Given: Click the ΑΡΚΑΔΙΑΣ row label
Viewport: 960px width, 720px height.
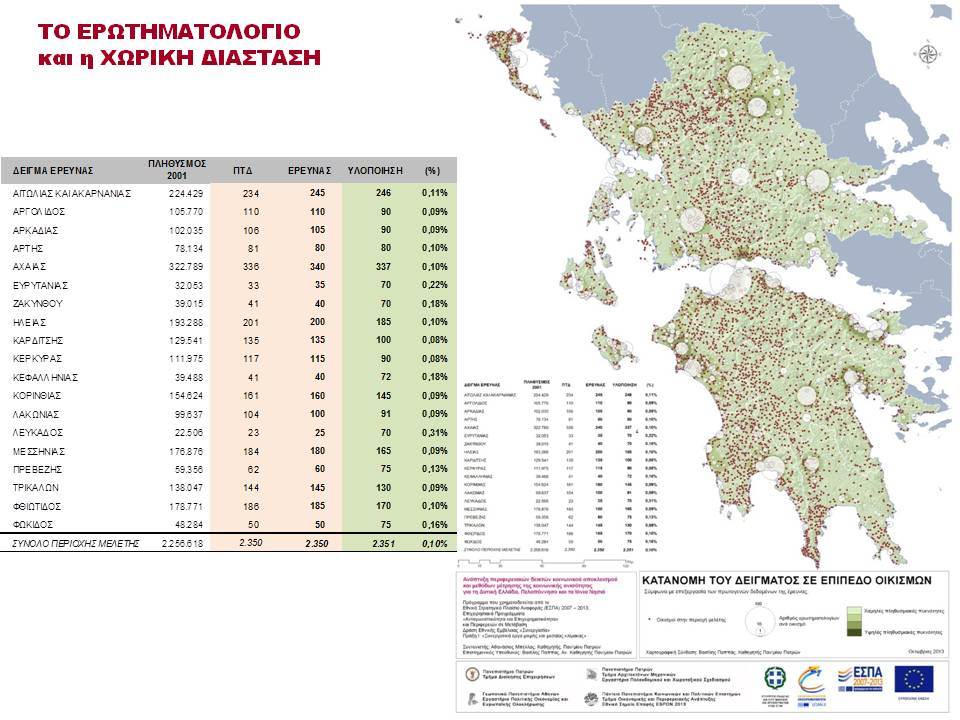Looking at the screenshot, I should (35, 231).
